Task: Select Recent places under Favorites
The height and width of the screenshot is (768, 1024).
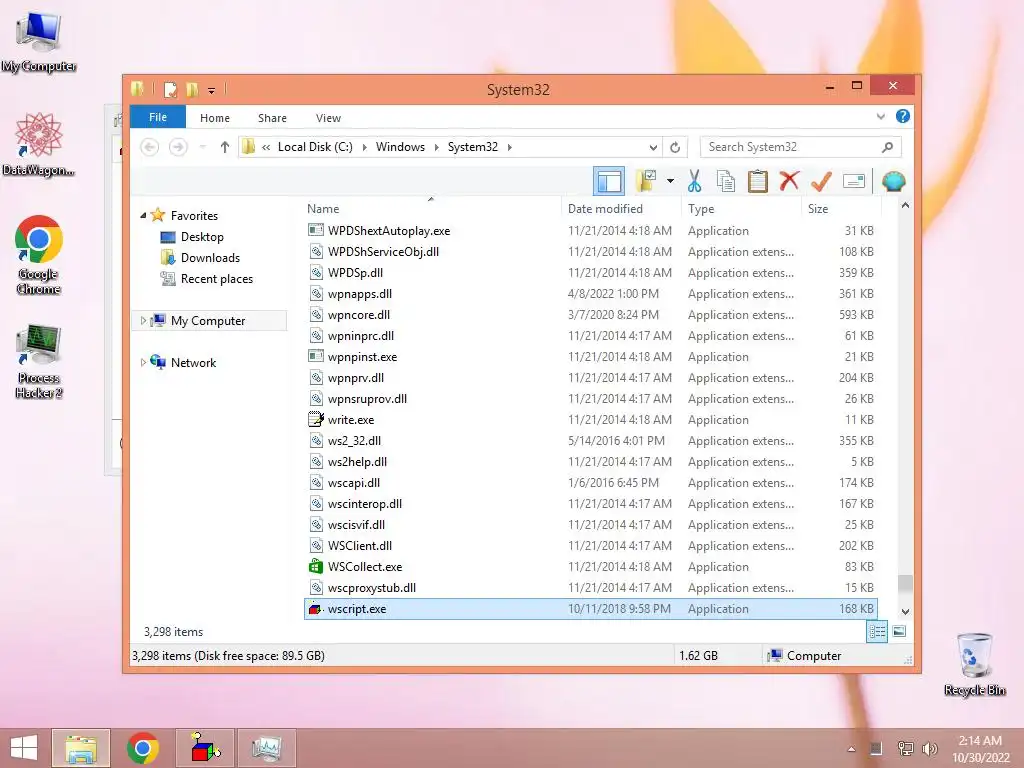Action: 217,278
